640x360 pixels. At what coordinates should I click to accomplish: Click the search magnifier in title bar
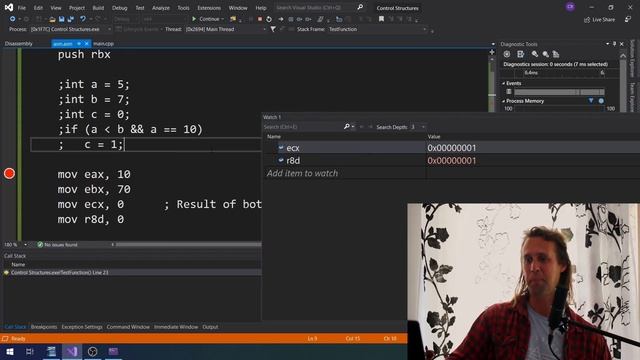(x=360, y=7)
